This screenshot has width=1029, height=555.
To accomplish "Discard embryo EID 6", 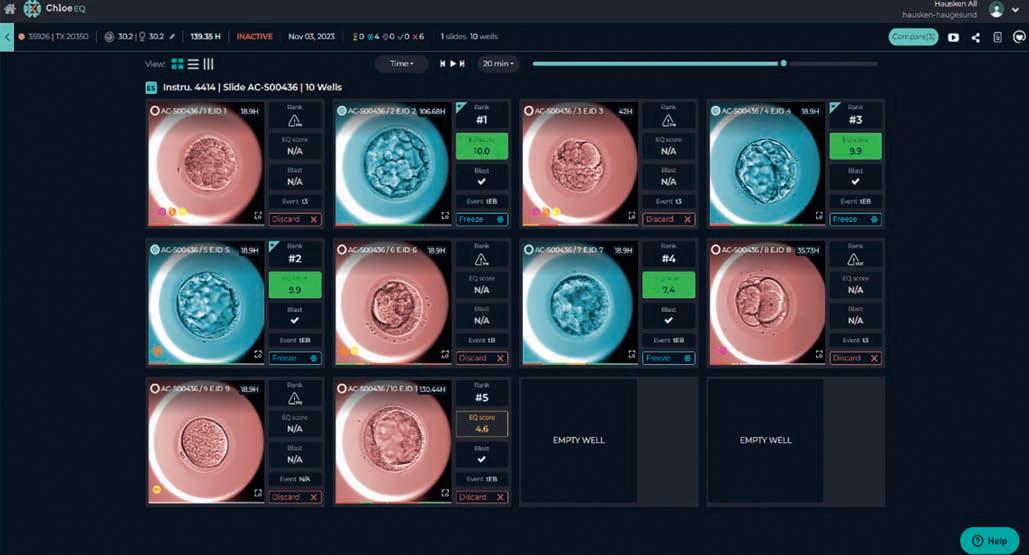I will click(x=482, y=358).
